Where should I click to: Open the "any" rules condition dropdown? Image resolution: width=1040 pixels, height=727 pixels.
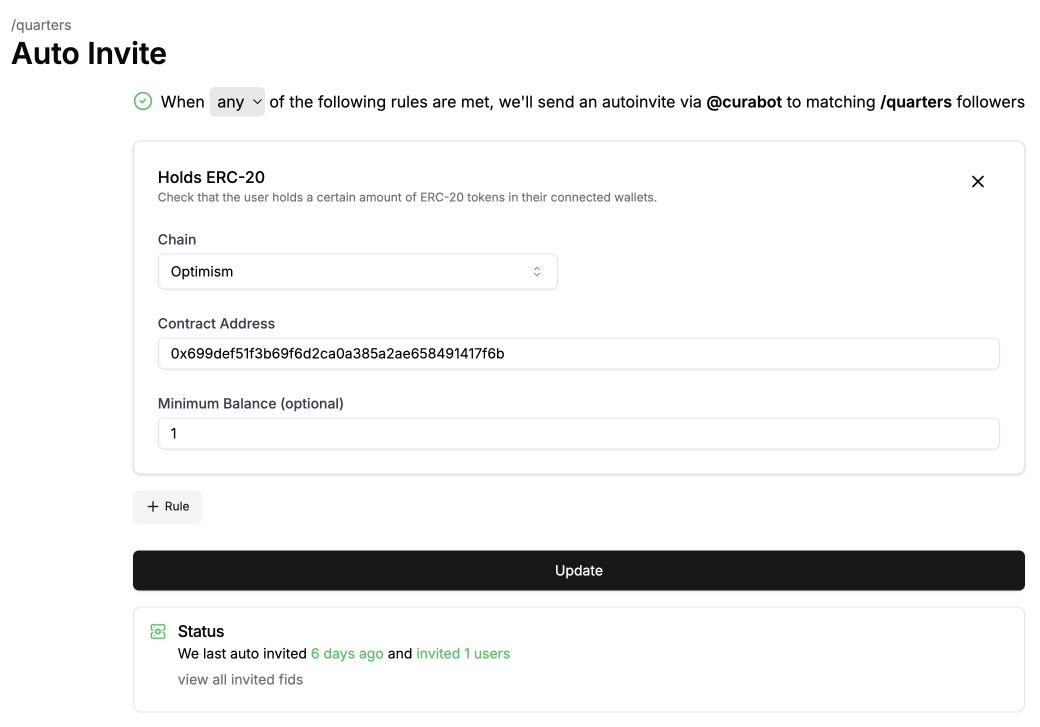(x=236, y=102)
